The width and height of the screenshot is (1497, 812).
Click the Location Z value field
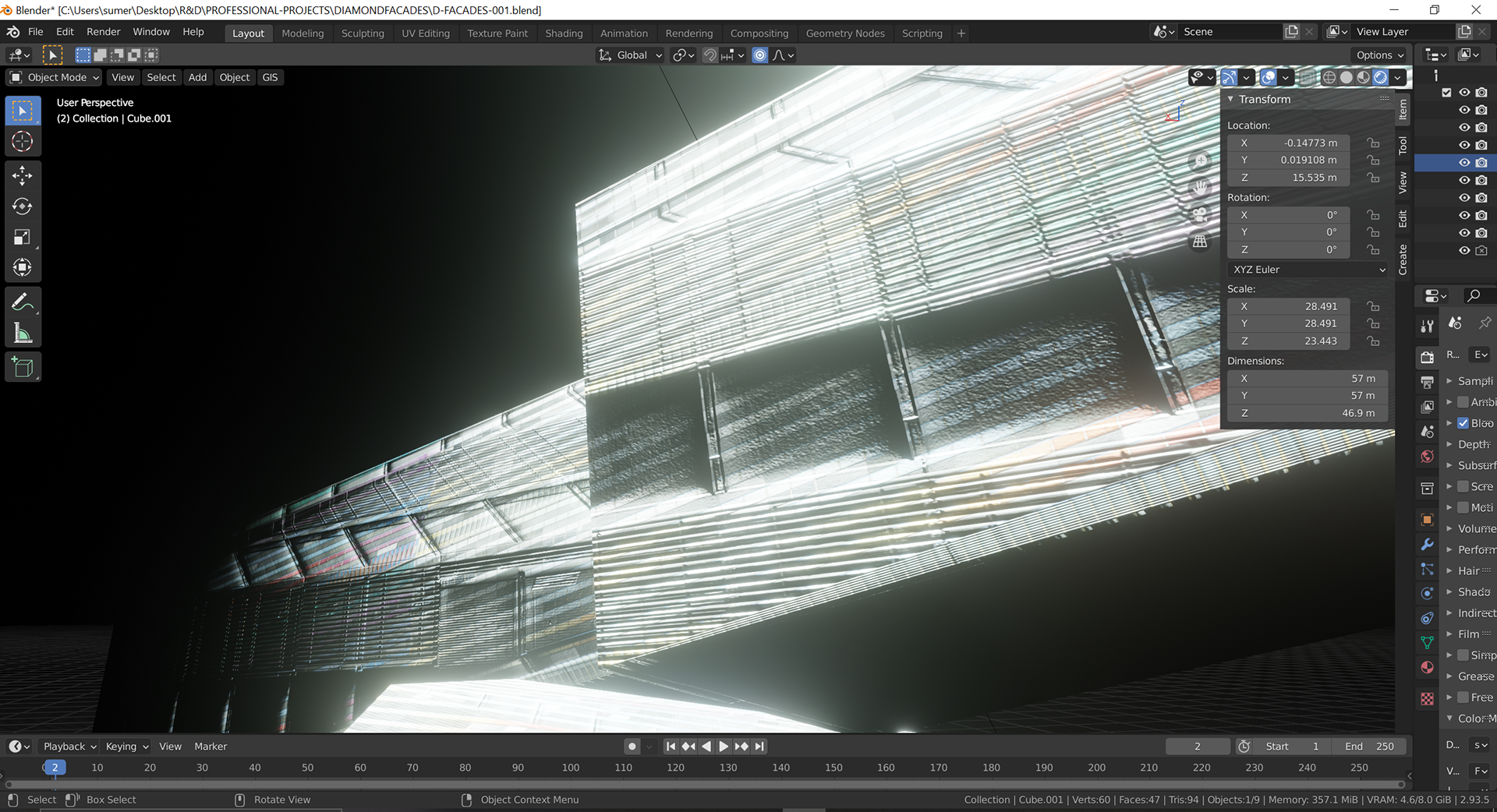[x=1288, y=178]
